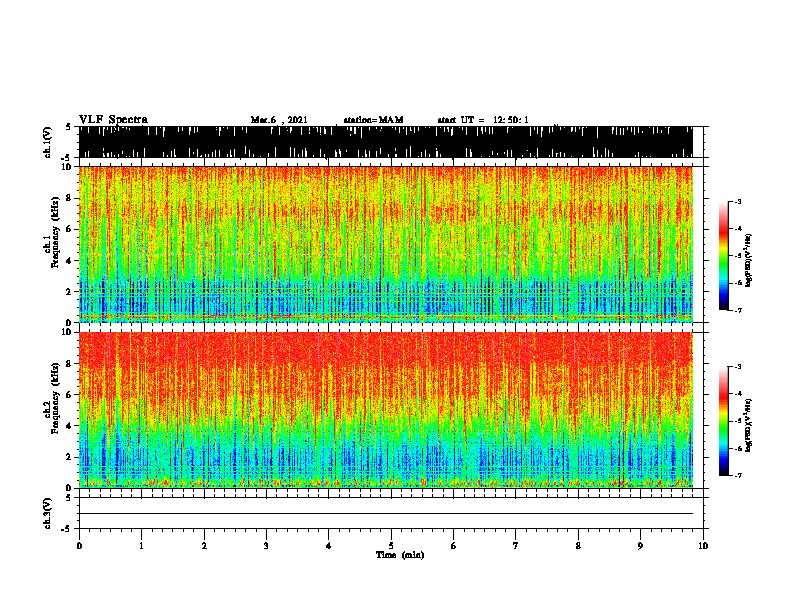Image resolution: width=792 pixels, height=612 pixels.
Task: Click the "ch.1(V)" axis label at top
Action: (x=48, y=142)
